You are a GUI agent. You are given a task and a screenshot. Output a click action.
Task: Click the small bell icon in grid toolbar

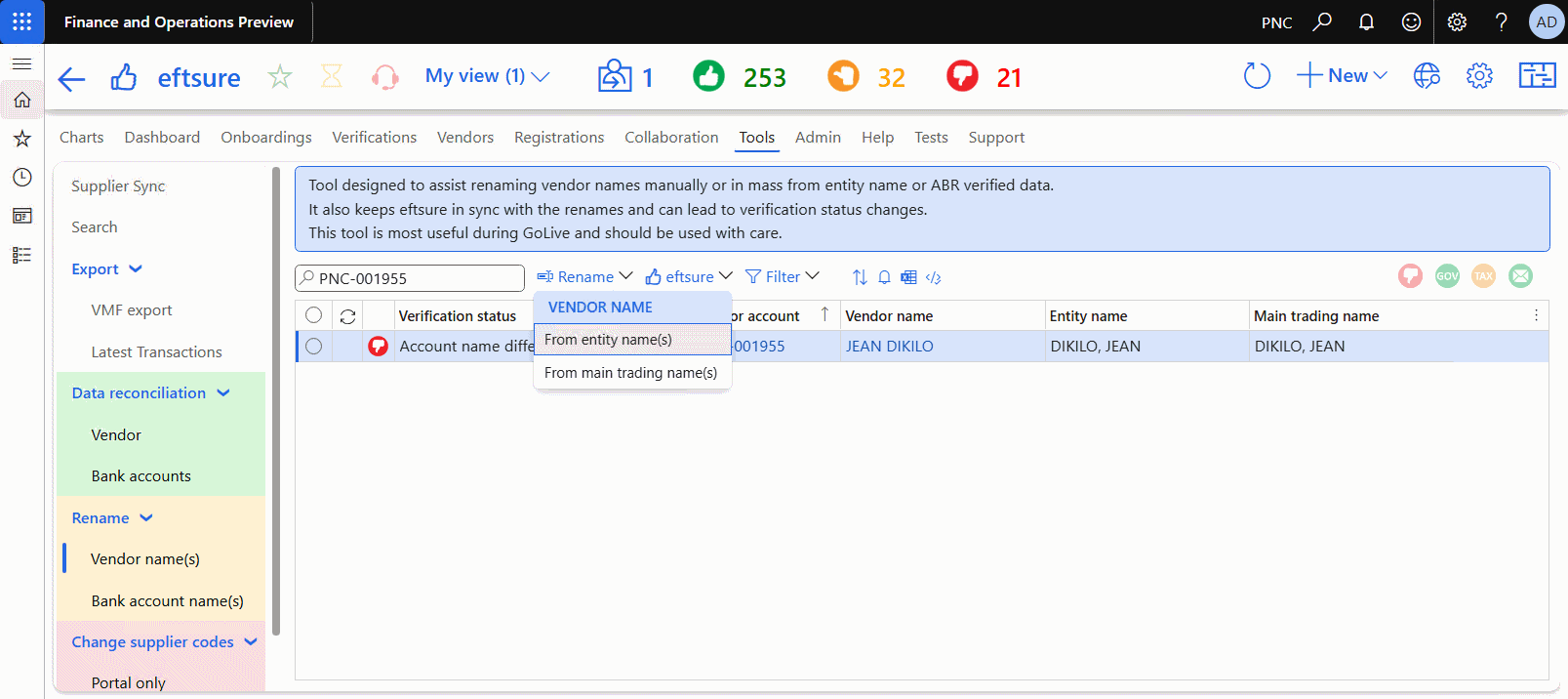coord(884,277)
